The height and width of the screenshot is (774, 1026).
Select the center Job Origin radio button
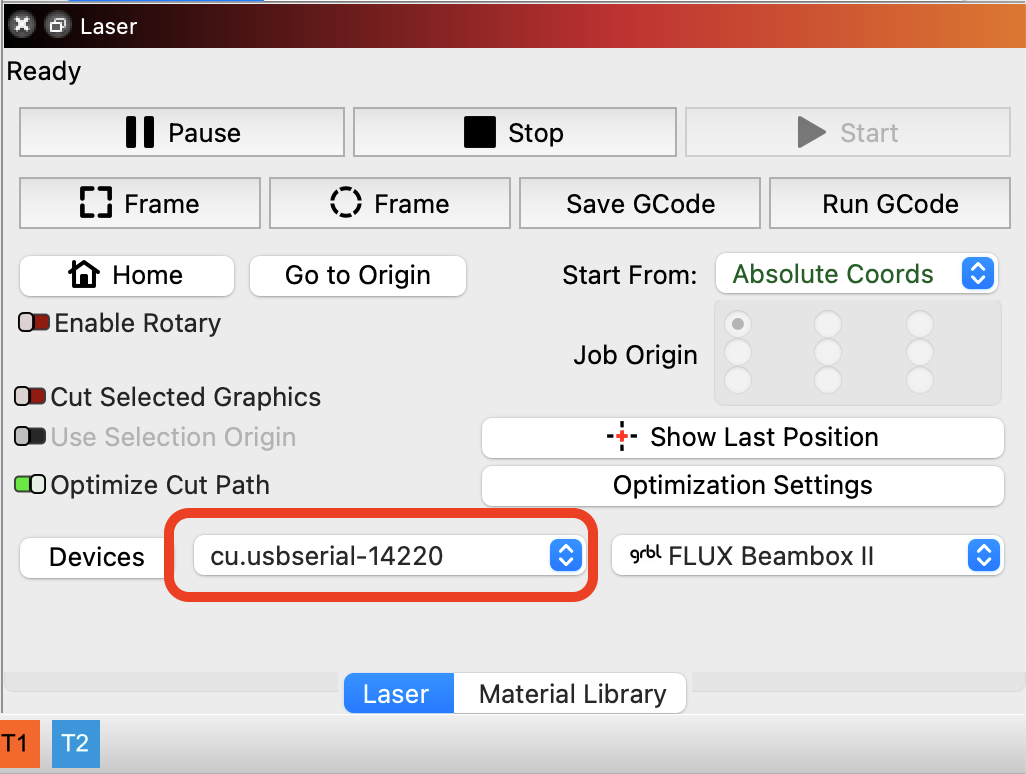828,352
